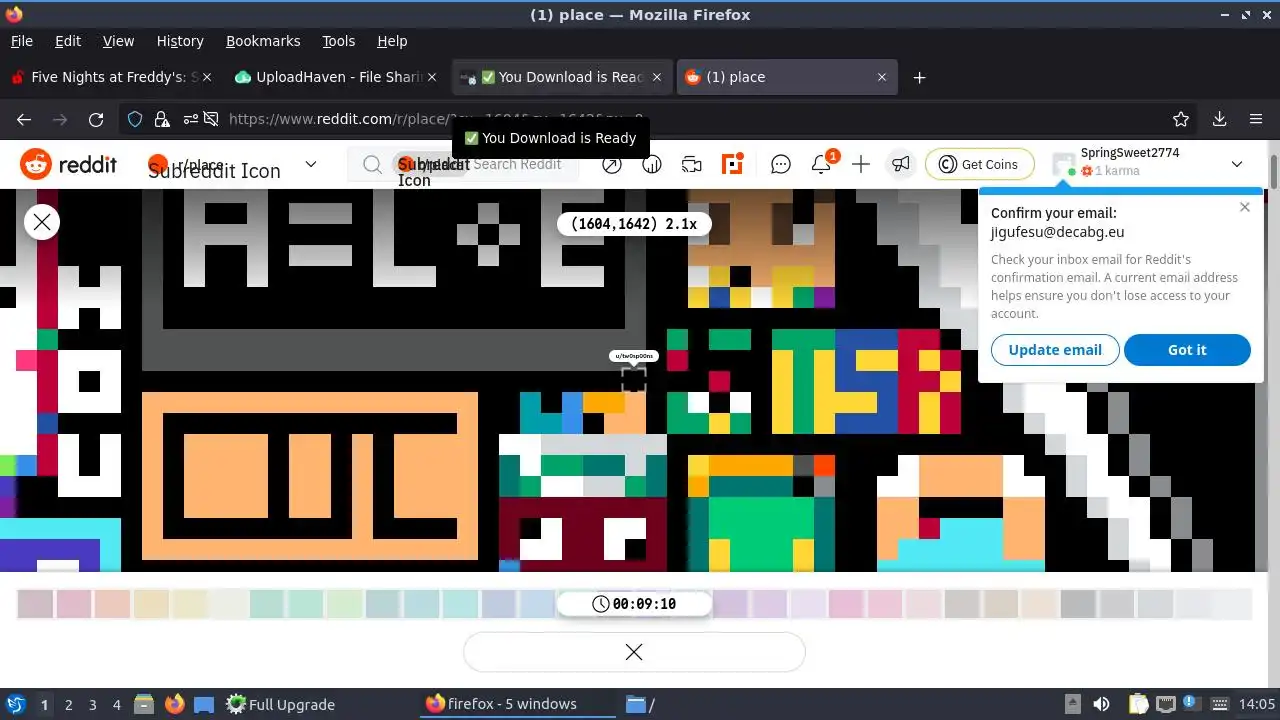
Task: Close the (1) place tab
Action: coord(882,77)
